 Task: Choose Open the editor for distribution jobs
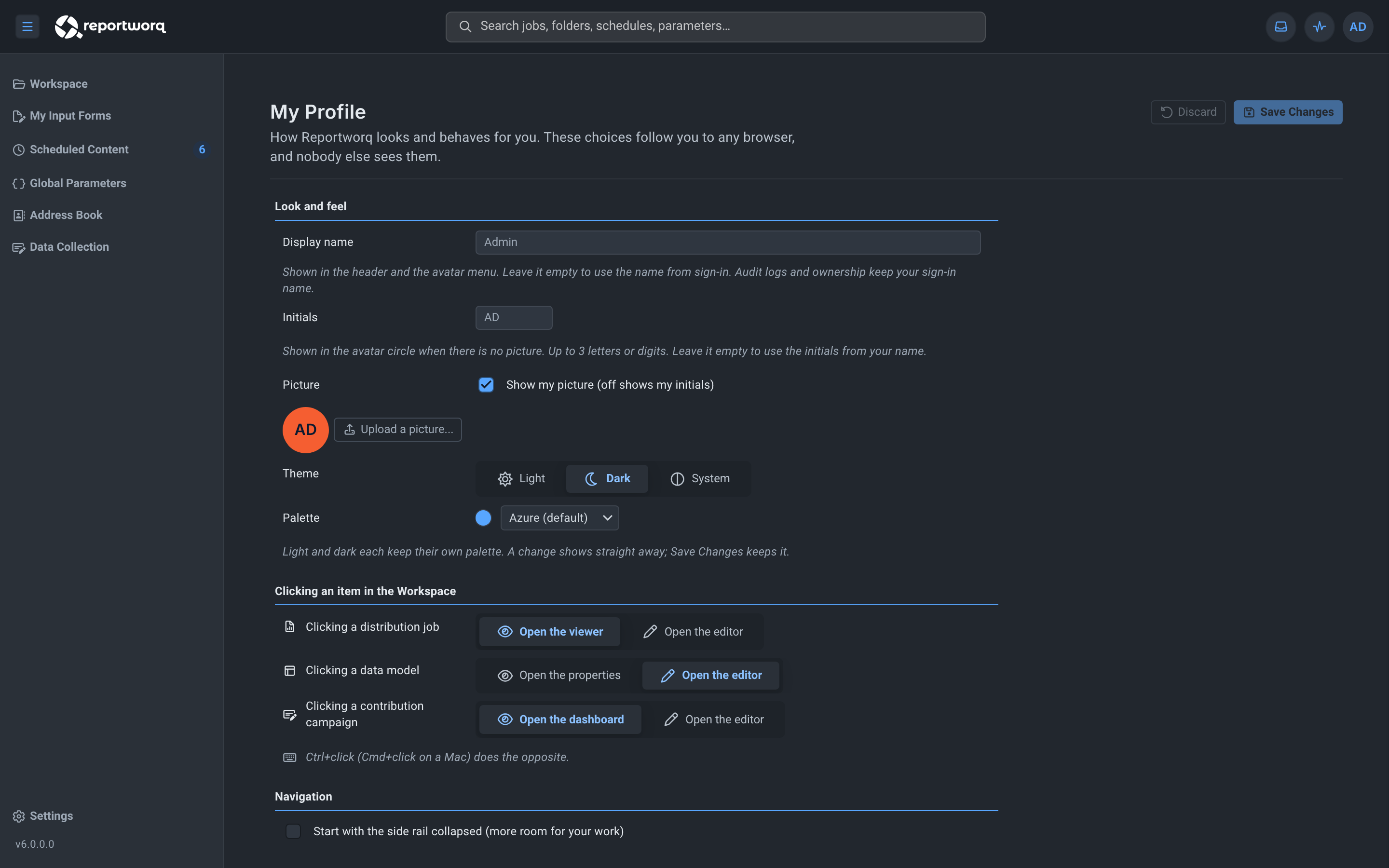click(693, 632)
